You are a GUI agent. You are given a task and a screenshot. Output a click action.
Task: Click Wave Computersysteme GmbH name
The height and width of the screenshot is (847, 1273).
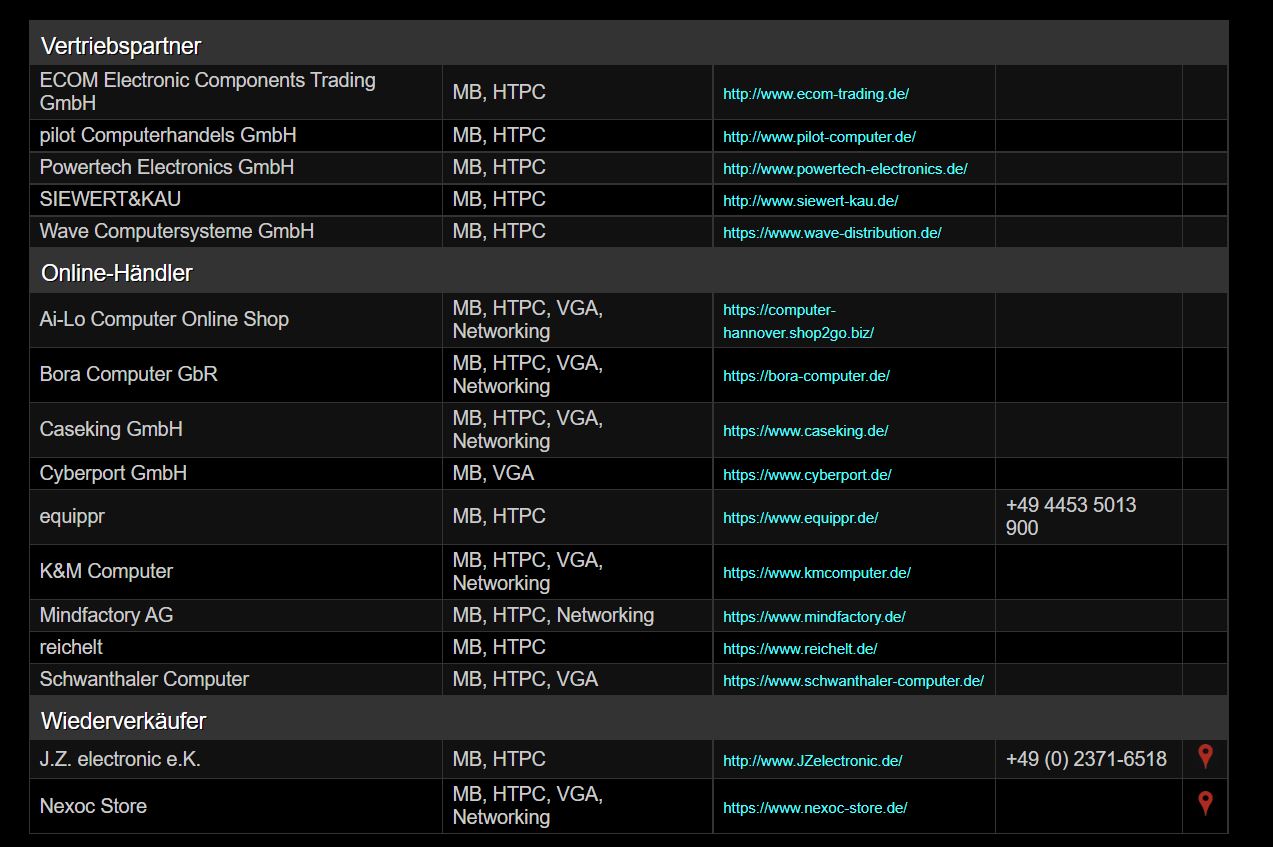click(x=177, y=231)
